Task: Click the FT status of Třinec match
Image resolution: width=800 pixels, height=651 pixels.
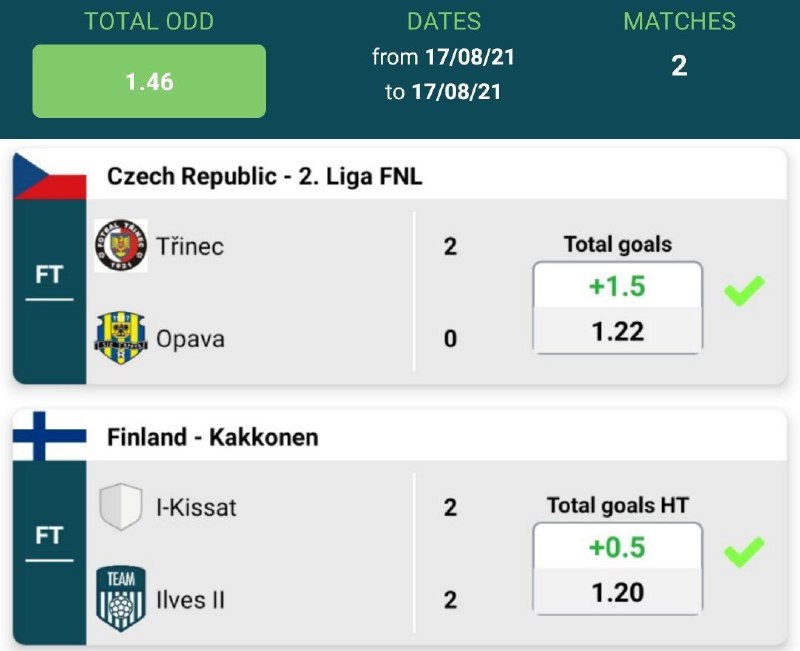Action: click(x=49, y=275)
